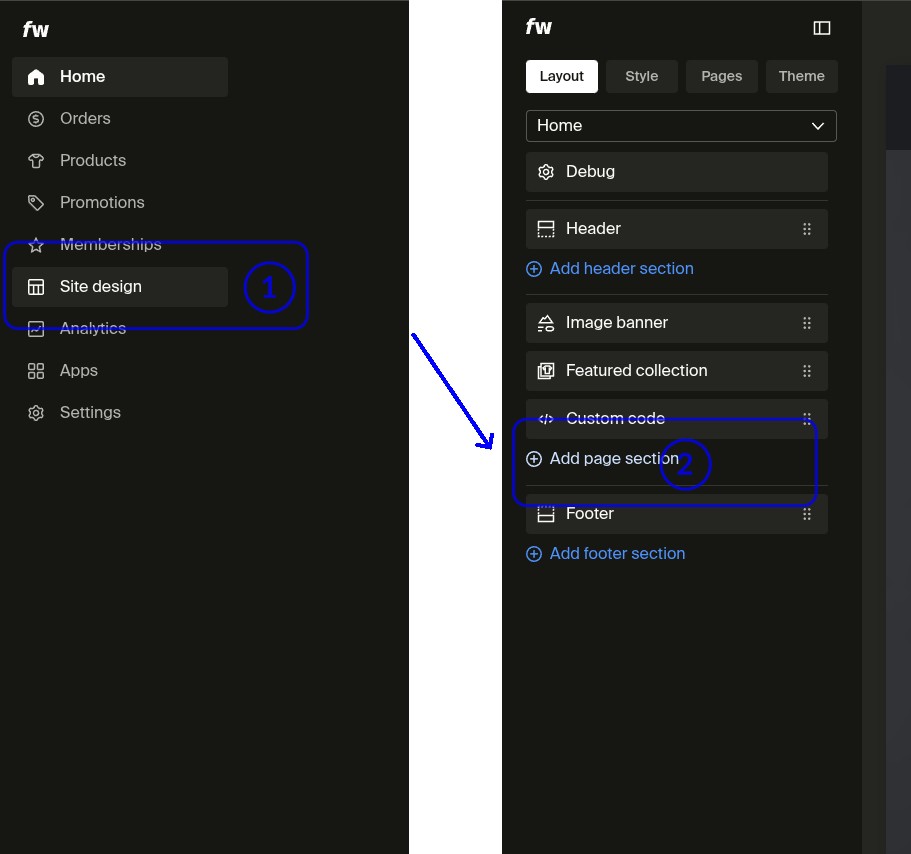Switch to the Pages tab
Image resolution: width=911 pixels, height=854 pixels.
[722, 76]
